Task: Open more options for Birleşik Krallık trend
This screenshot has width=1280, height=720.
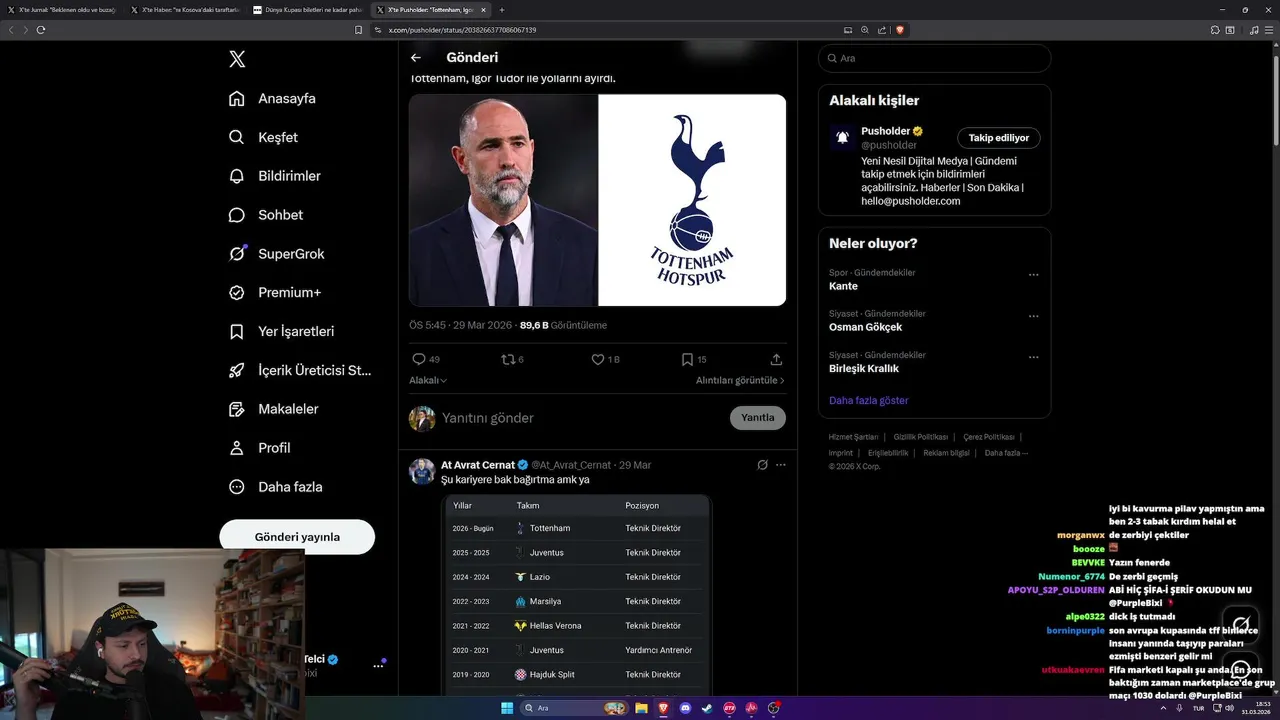Action: [1034, 357]
